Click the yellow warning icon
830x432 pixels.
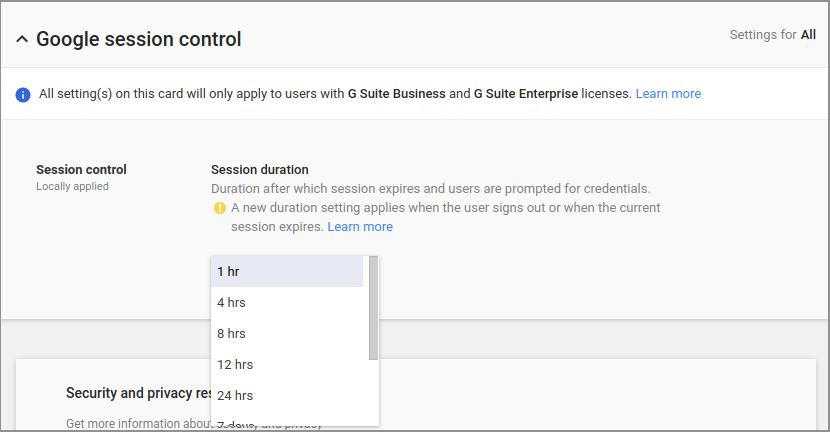pyautogui.click(x=220, y=208)
